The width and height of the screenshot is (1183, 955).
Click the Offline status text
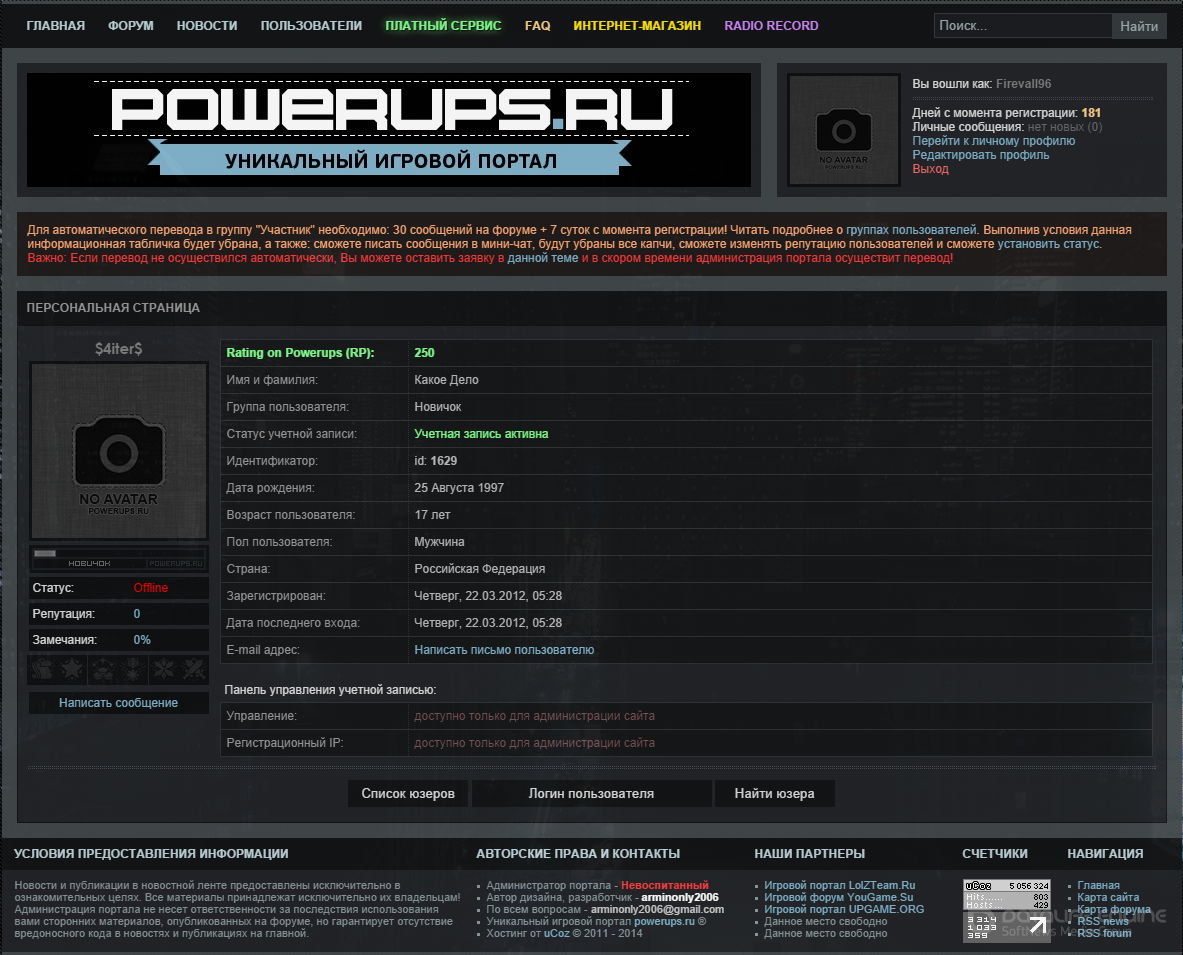(x=151, y=588)
